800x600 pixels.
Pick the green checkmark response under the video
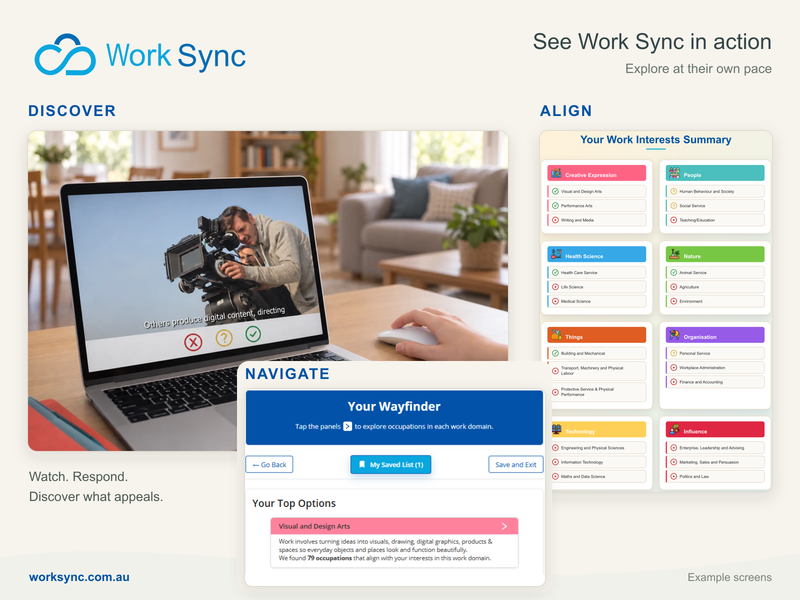click(253, 334)
